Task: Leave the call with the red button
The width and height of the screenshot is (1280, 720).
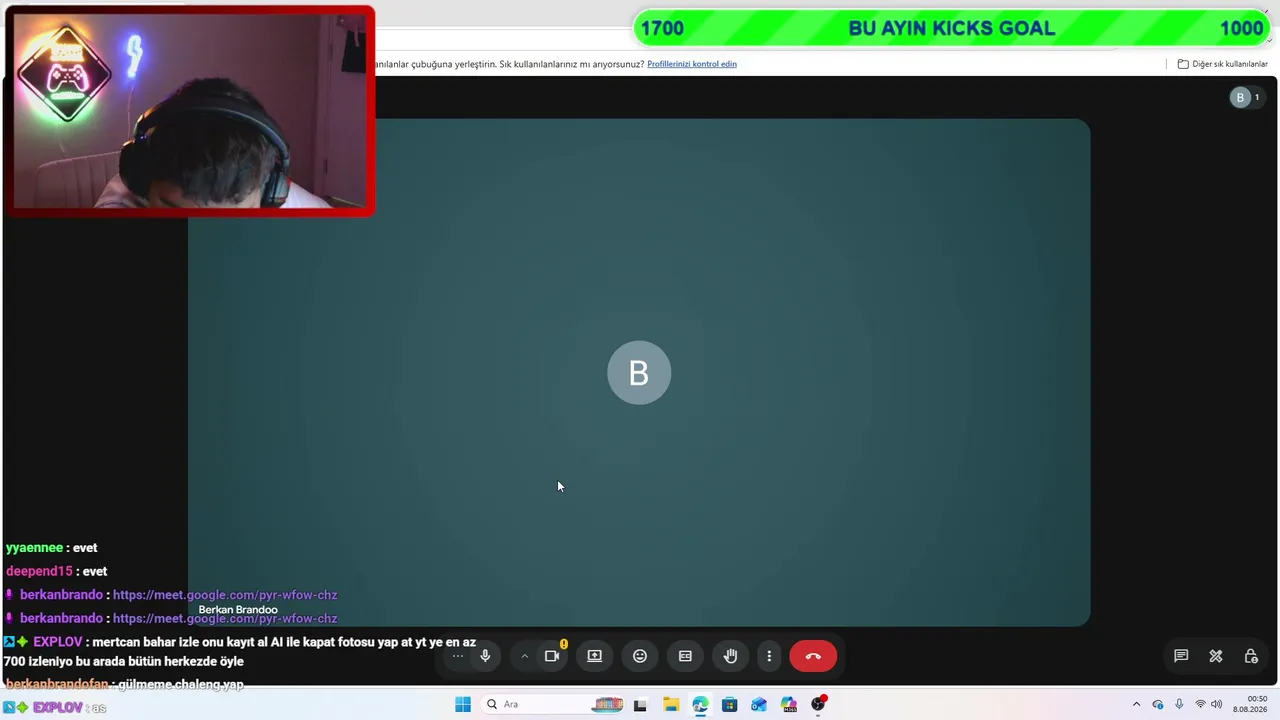Action: pyautogui.click(x=813, y=656)
